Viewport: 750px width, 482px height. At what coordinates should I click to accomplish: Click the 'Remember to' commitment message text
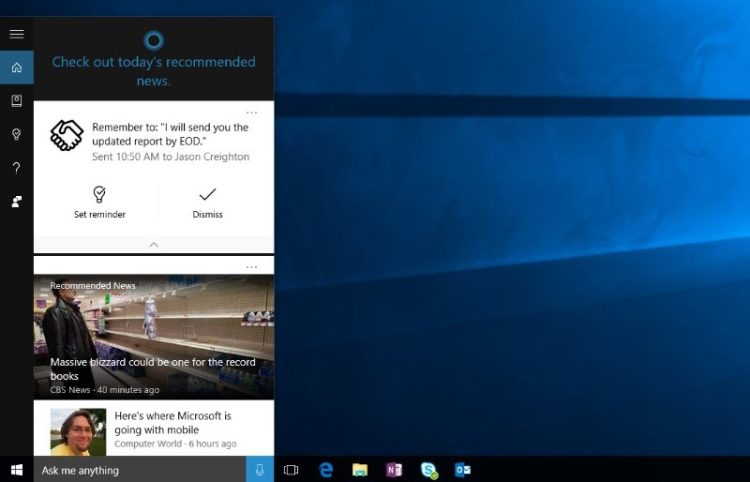[170, 134]
